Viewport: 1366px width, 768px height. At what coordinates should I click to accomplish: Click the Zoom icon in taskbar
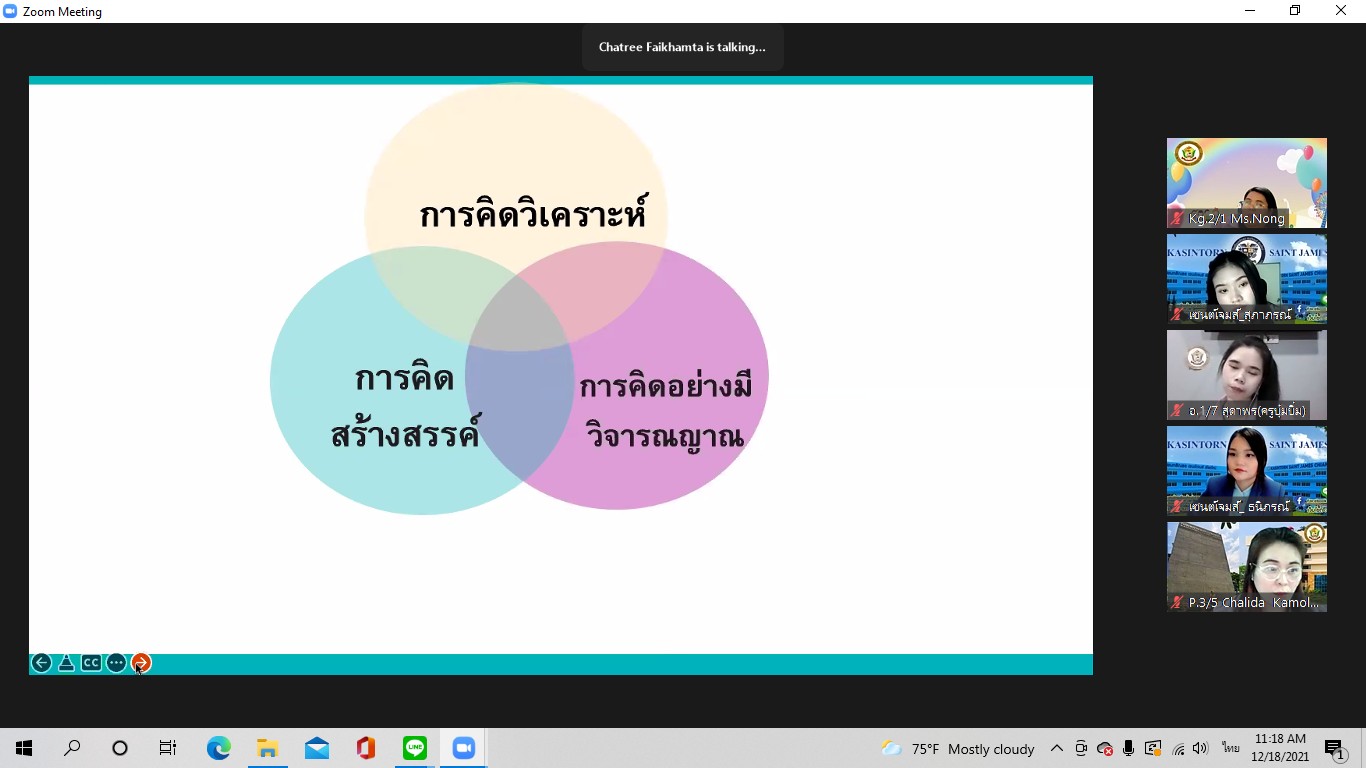coord(464,748)
